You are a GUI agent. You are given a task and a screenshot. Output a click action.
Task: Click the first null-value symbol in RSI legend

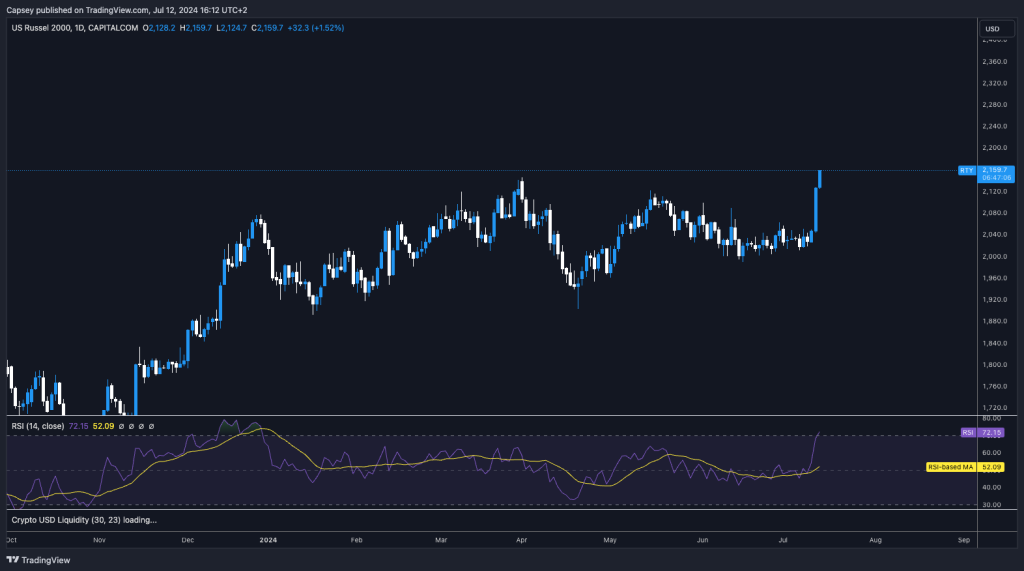click(x=122, y=426)
